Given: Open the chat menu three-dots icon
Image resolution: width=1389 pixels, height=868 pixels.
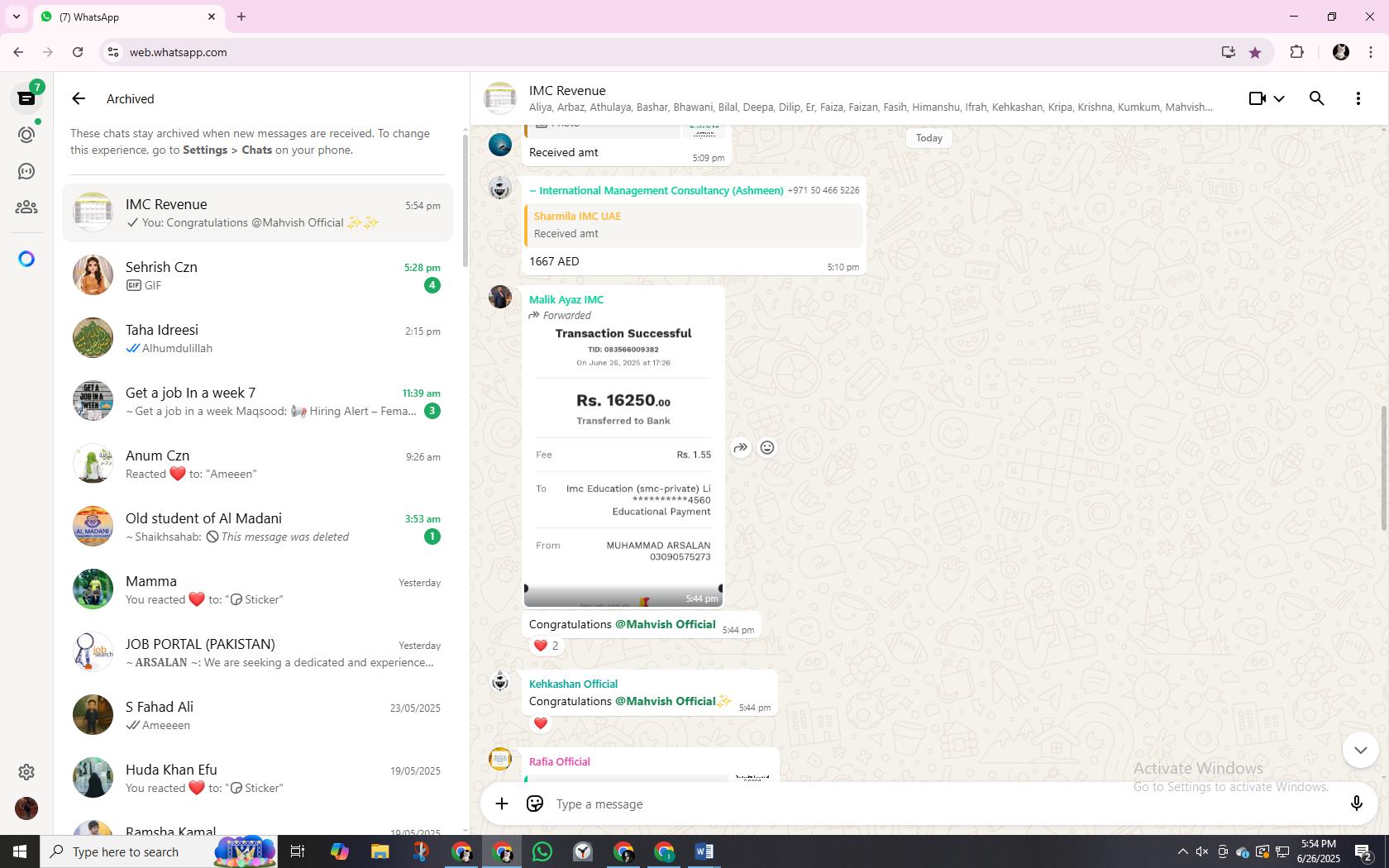Looking at the screenshot, I should click(1358, 98).
